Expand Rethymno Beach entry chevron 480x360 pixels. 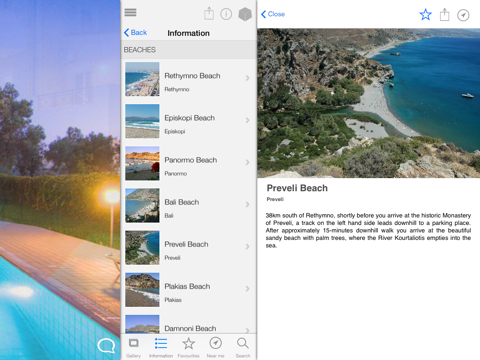click(247, 78)
